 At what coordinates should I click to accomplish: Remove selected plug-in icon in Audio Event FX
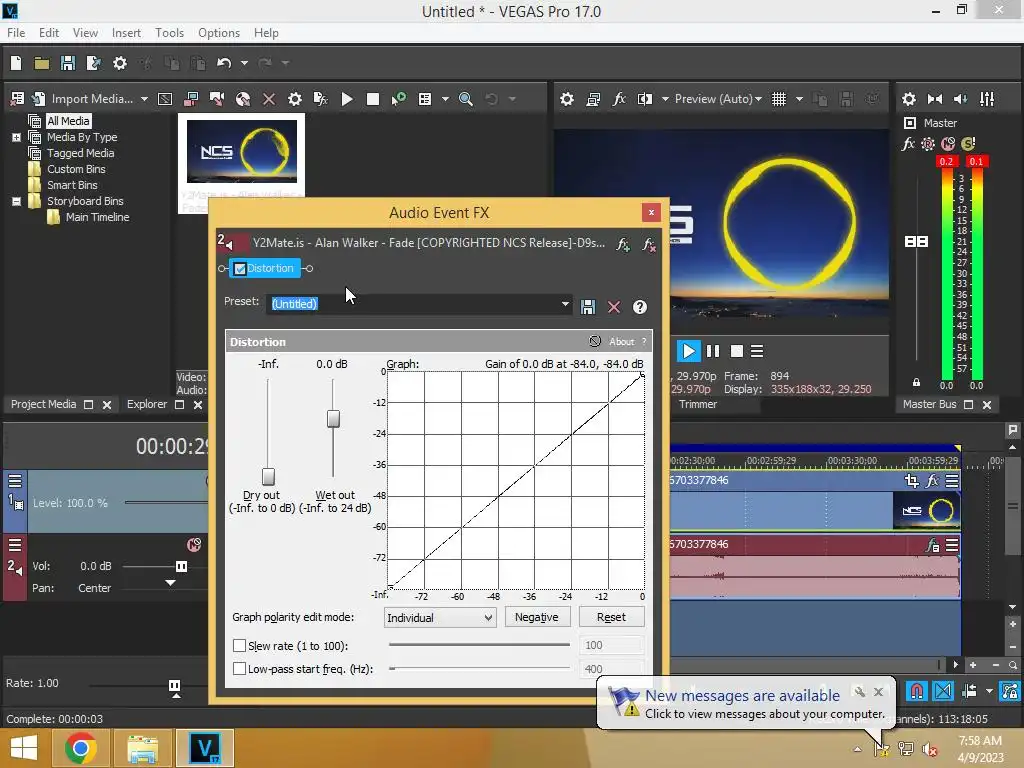[x=648, y=244]
